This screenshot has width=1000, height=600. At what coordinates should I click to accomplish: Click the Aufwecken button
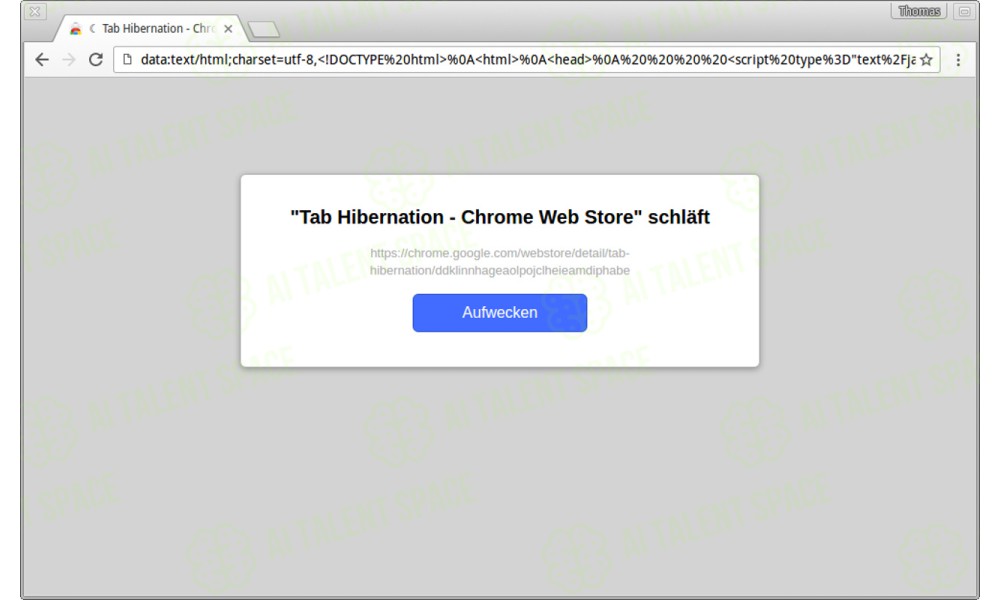pos(499,312)
